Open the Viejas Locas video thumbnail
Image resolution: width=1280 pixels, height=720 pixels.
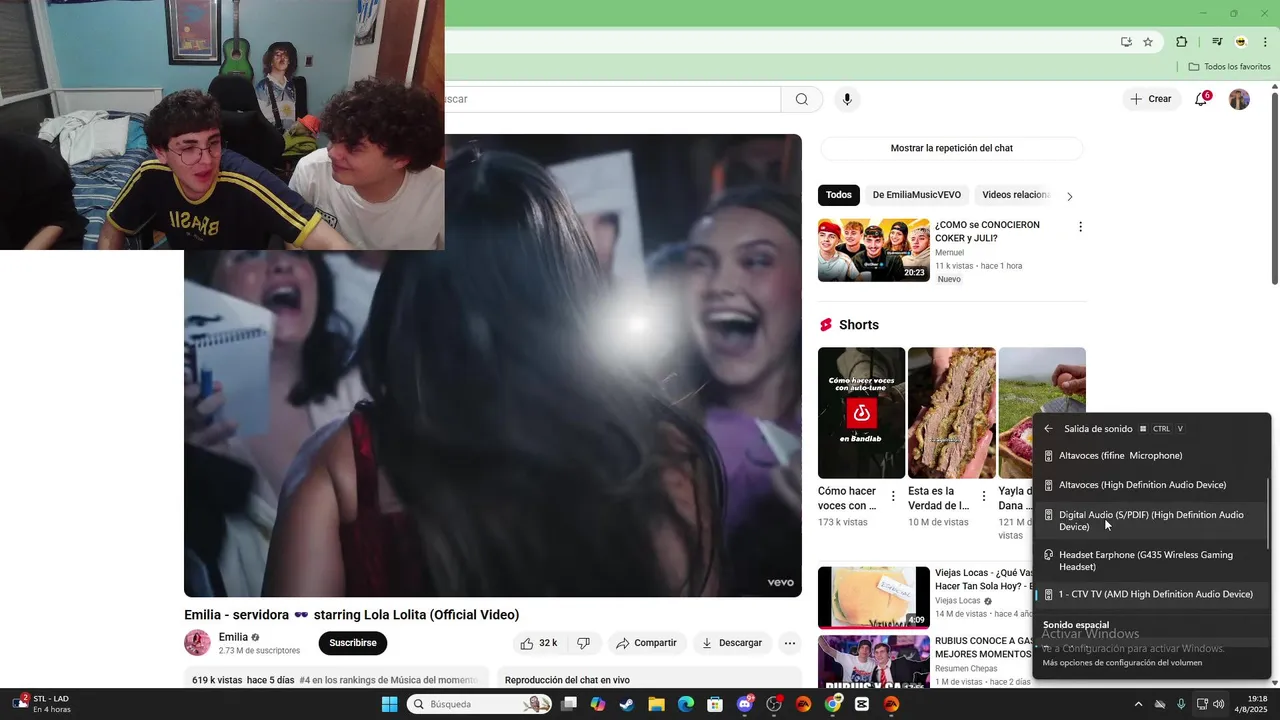(874, 598)
